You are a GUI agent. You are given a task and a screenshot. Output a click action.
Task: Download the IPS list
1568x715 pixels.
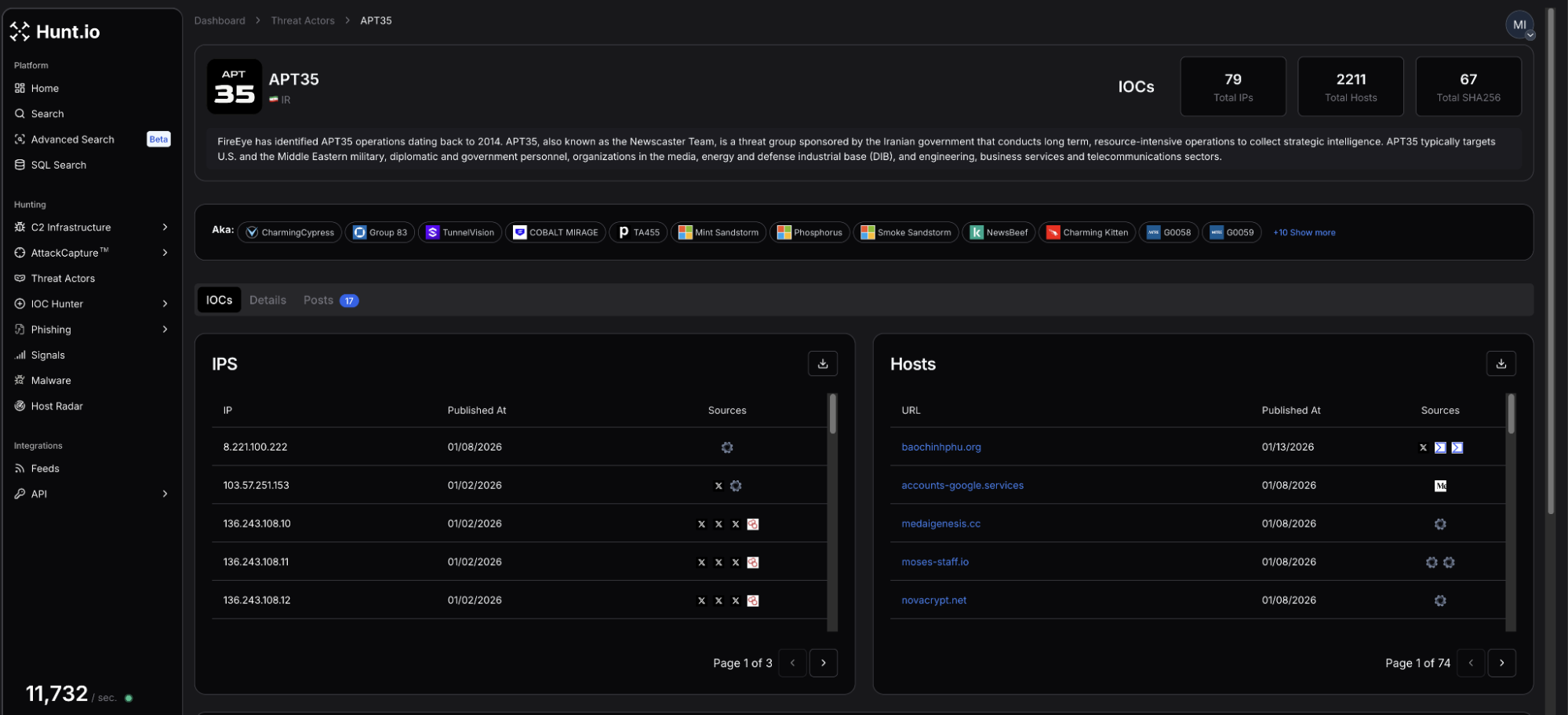click(822, 363)
